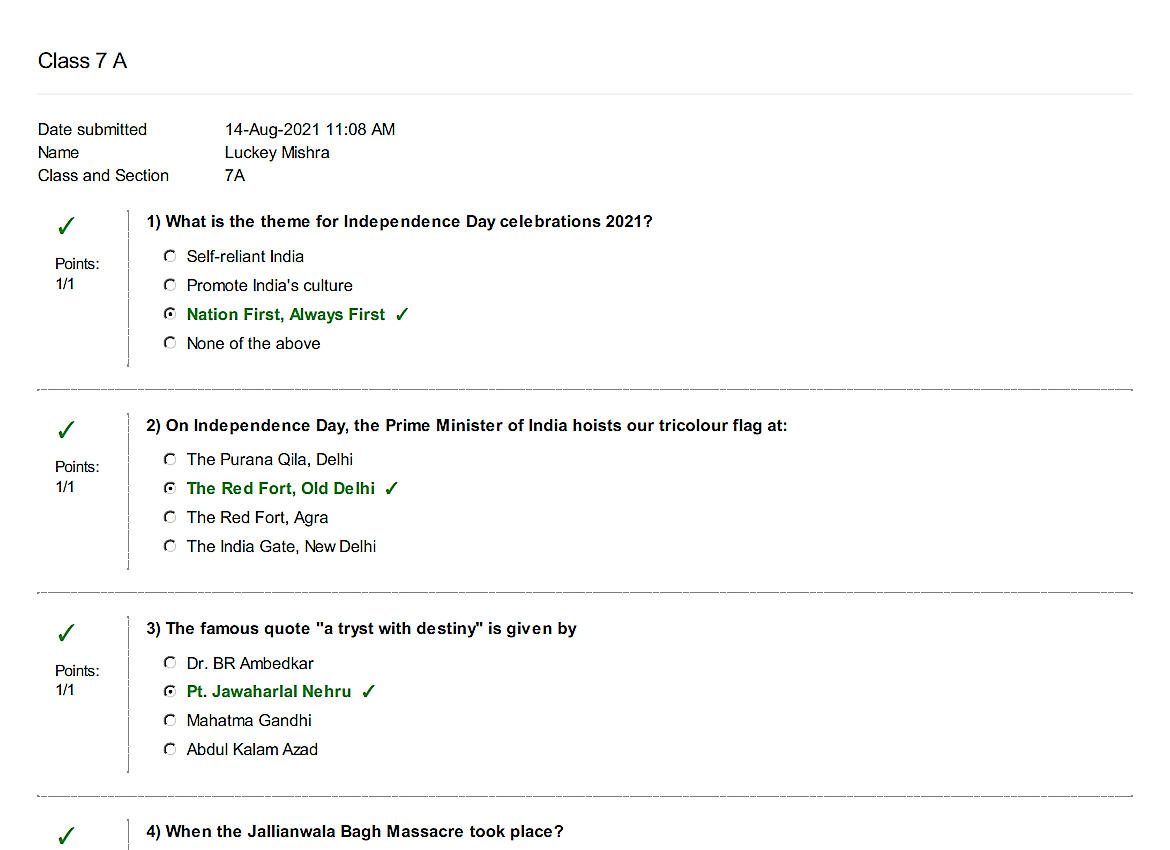Choose The India Gate, New Delhi option
This screenshot has width=1170, height=850.
coord(170,546)
